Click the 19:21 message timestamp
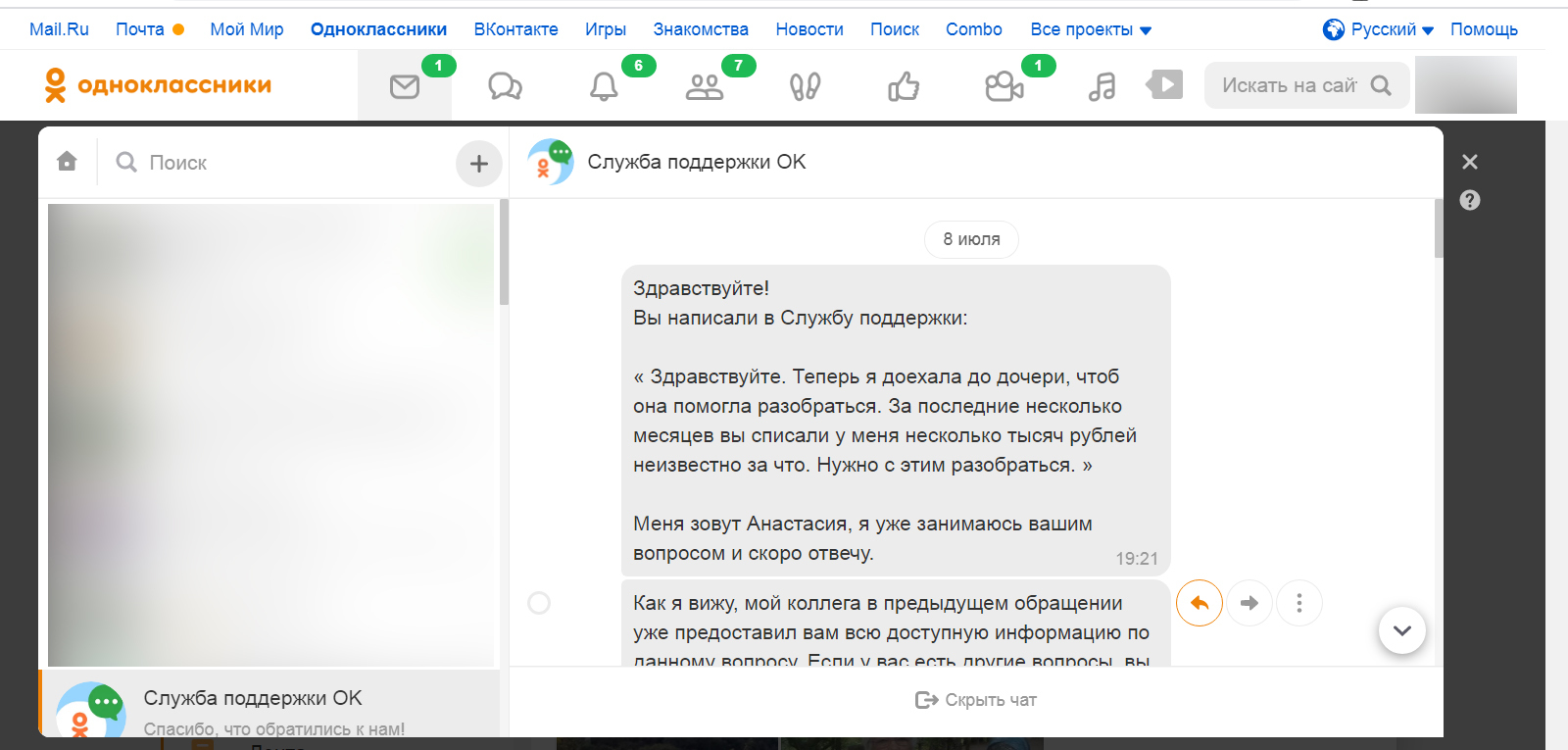The height and width of the screenshot is (750, 1568). [x=1137, y=559]
